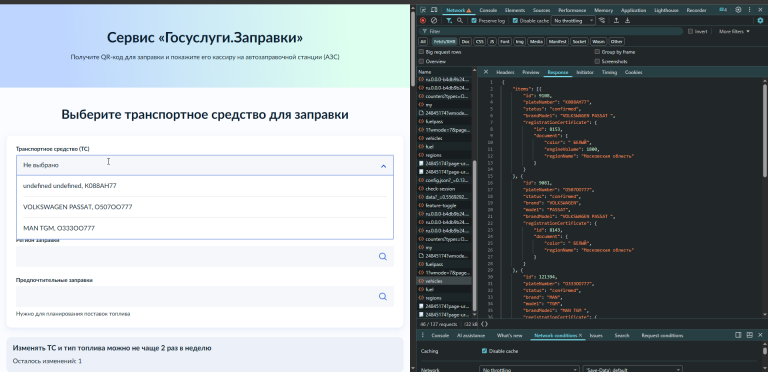Screen dimensions: 768x372
Task: Check Big request rows option
Action: (421, 52)
